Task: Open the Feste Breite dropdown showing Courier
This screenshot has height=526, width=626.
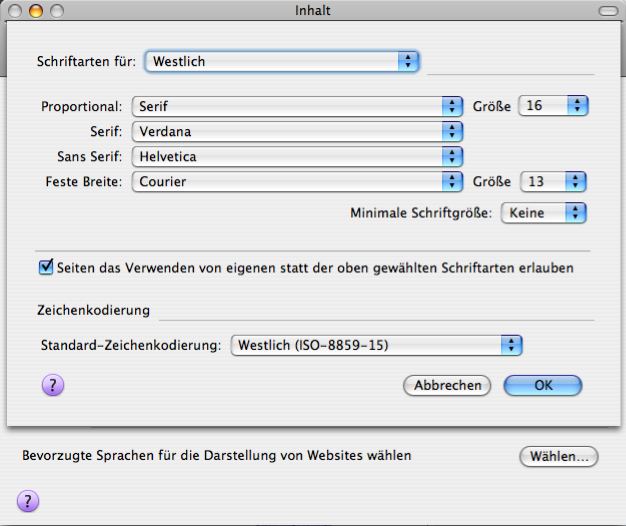Action: click(x=297, y=182)
